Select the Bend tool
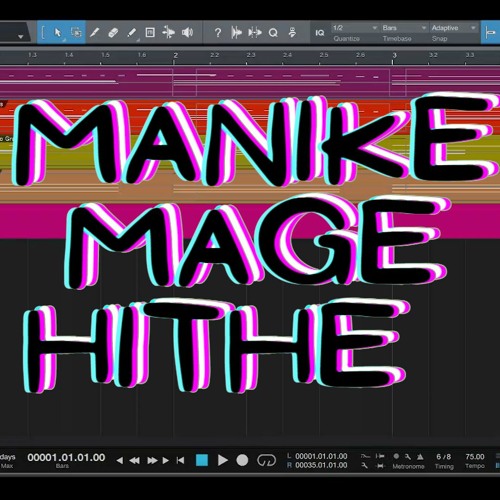The image size is (500, 500). (x=168, y=32)
